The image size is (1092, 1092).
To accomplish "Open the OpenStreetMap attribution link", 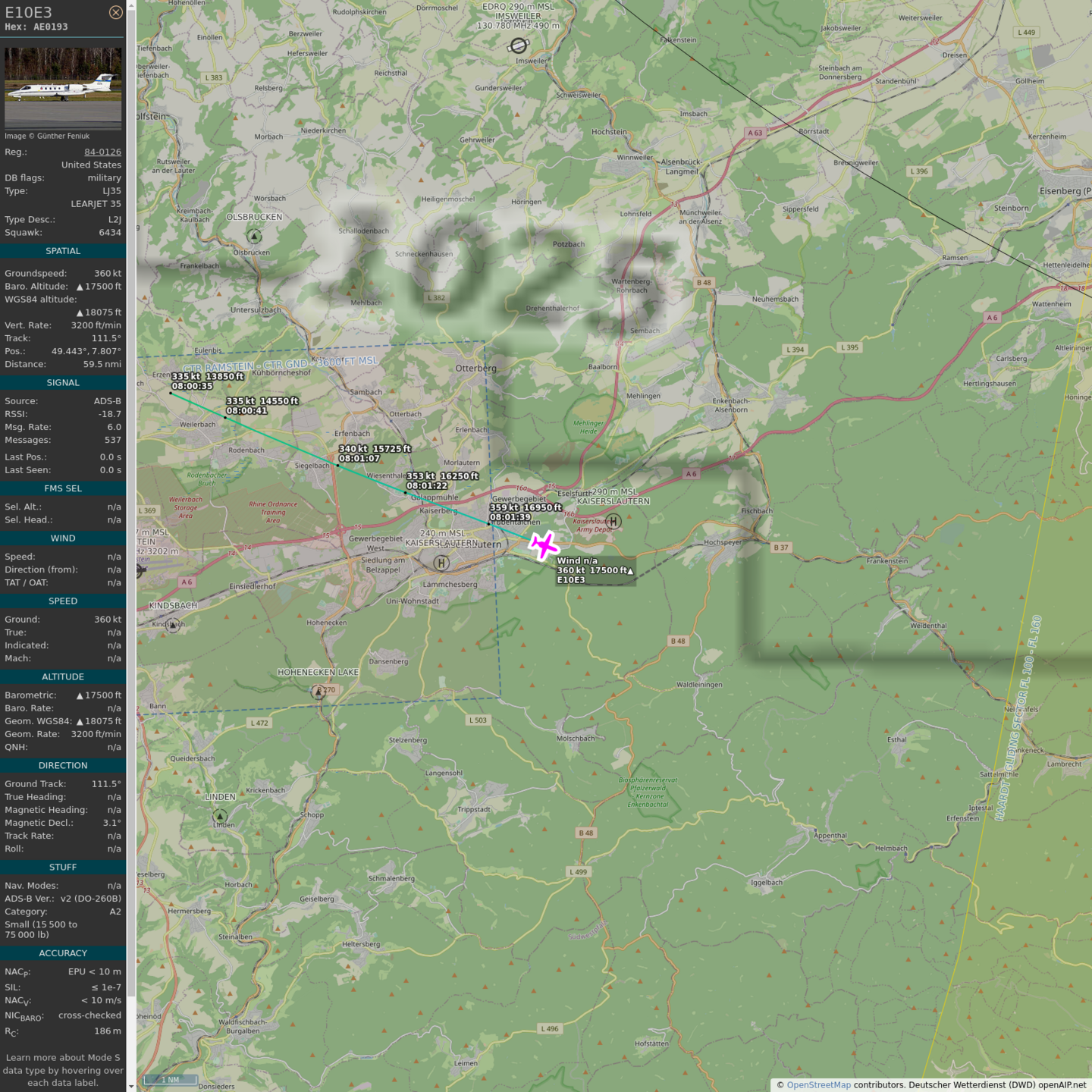I will pyautogui.click(x=818, y=1084).
